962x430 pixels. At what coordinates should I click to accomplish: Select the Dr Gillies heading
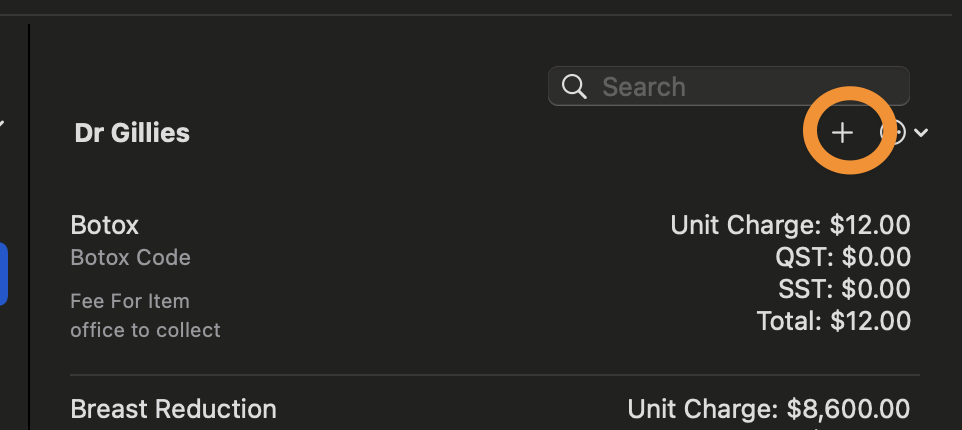point(132,133)
